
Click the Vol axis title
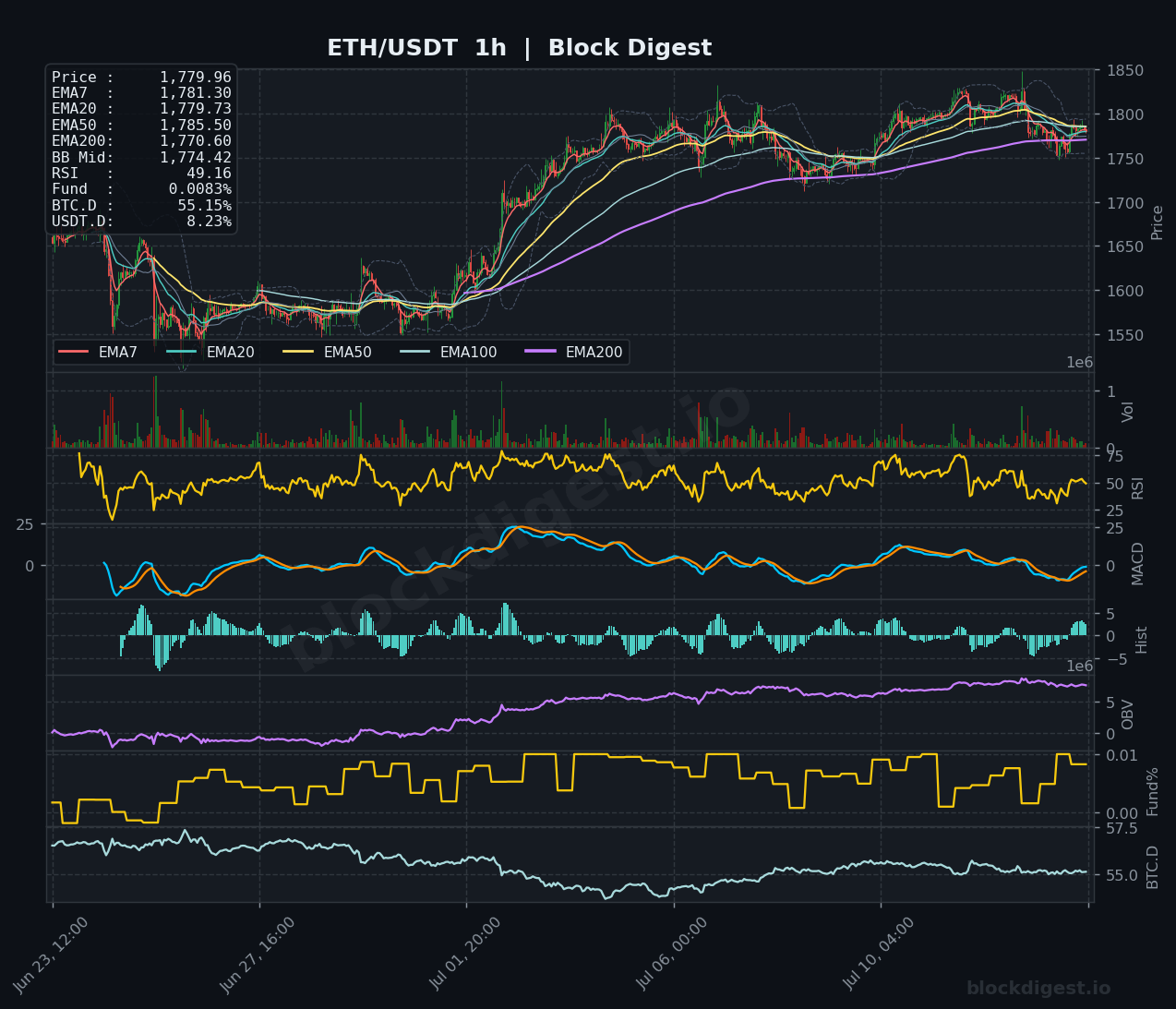(x=1128, y=412)
